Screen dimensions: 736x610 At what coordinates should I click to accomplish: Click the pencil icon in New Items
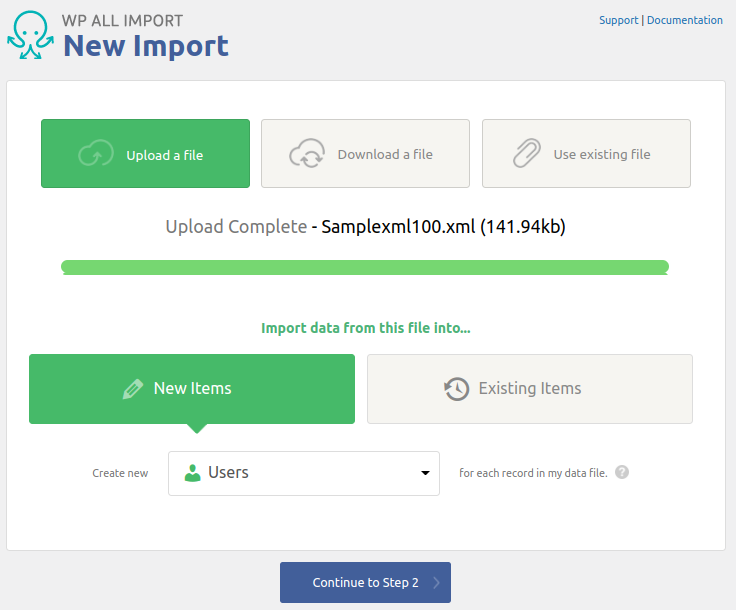point(133,389)
